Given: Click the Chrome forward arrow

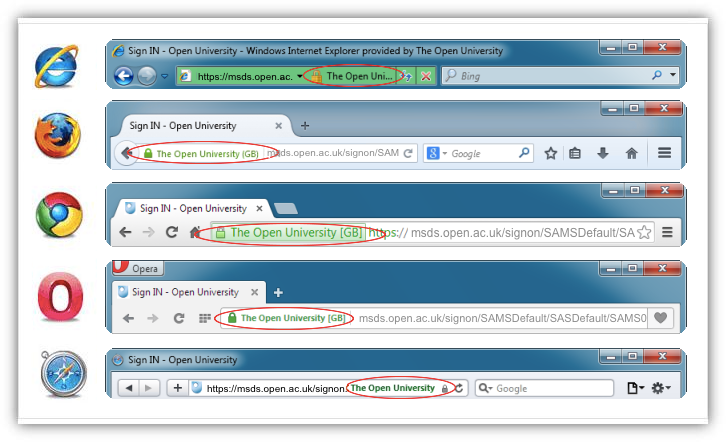Looking at the screenshot, I should tap(148, 232).
